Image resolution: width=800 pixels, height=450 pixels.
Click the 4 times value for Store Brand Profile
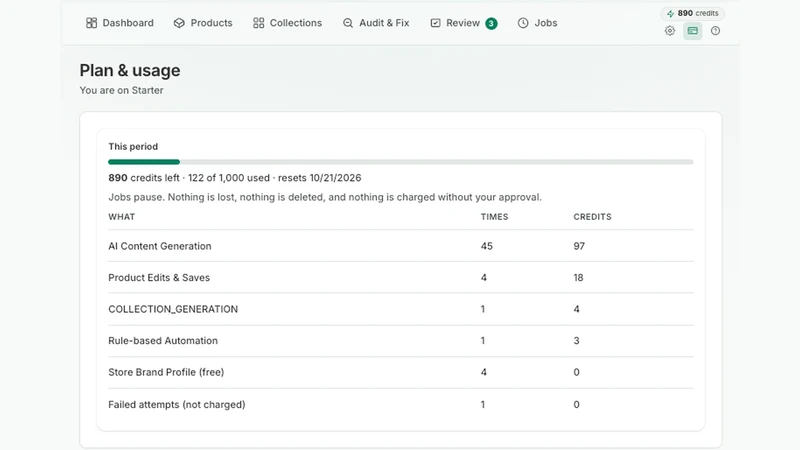(x=484, y=372)
